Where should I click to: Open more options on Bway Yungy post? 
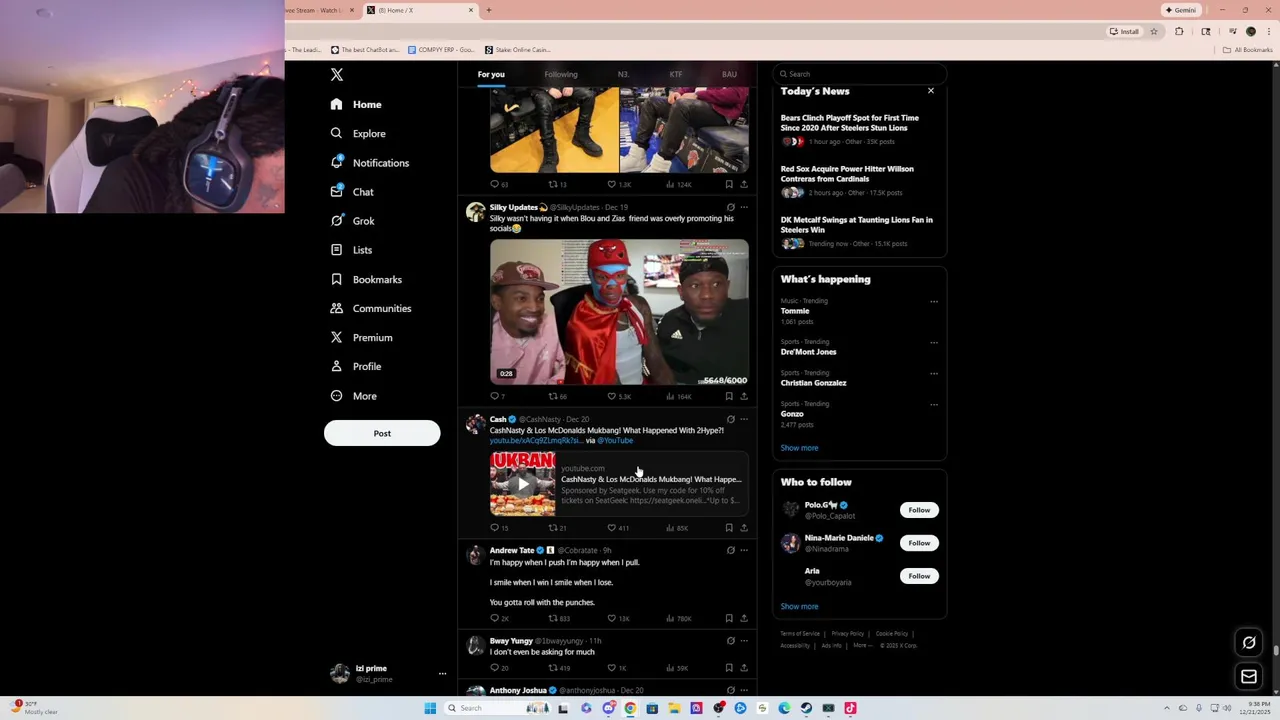pos(743,641)
